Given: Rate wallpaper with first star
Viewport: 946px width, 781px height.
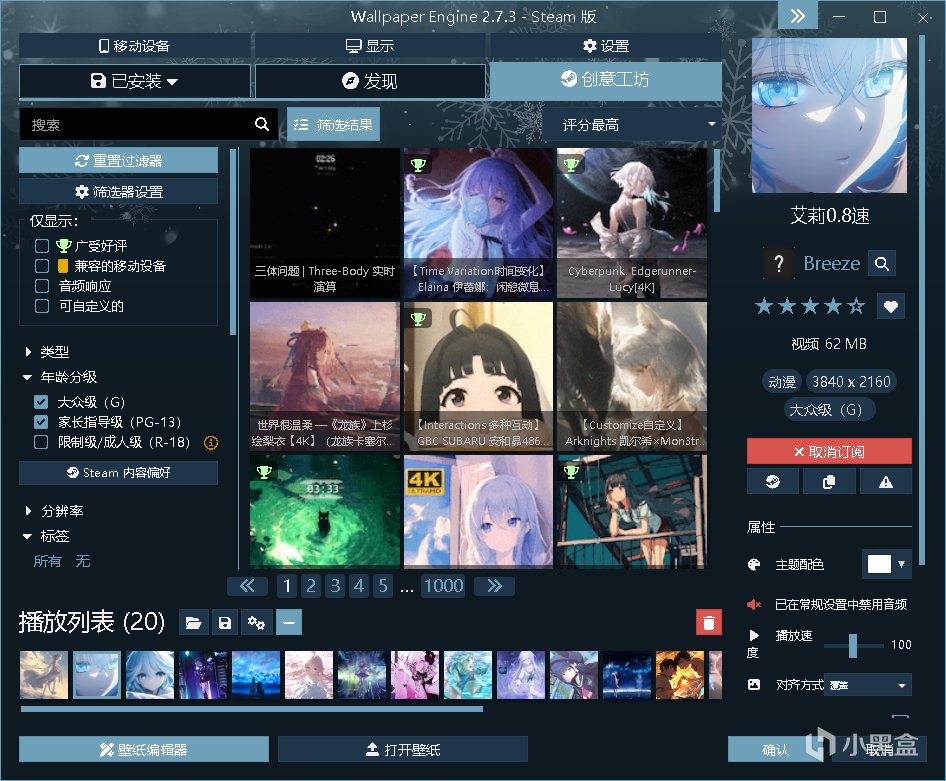Looking at the screenshot, I should pos(764,306).
